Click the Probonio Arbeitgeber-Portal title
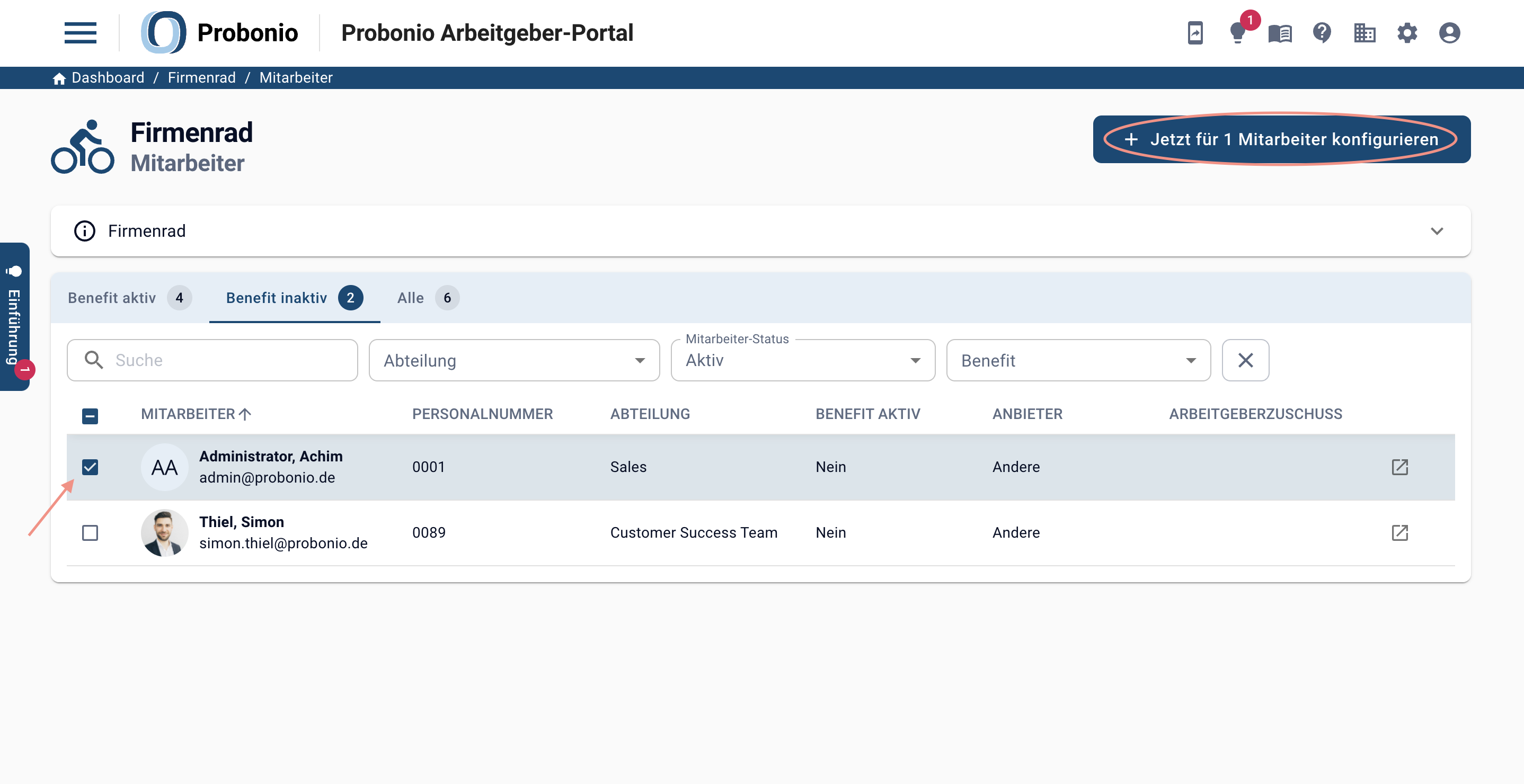Image resolution: width=1524 pixels, height=784 pixels. coord(488,32)
